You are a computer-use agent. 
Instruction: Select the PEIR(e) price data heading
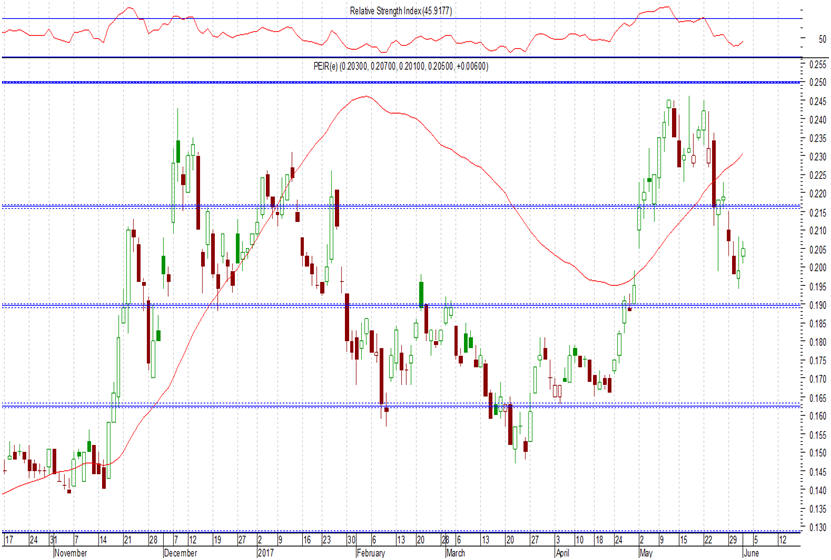click(x=401, y=66)
